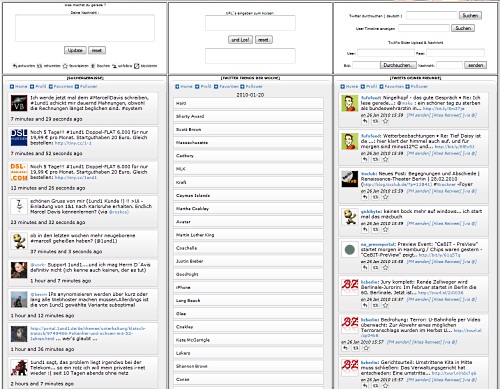Click the plus icon beside Follower in friends column

click(407, 87)
